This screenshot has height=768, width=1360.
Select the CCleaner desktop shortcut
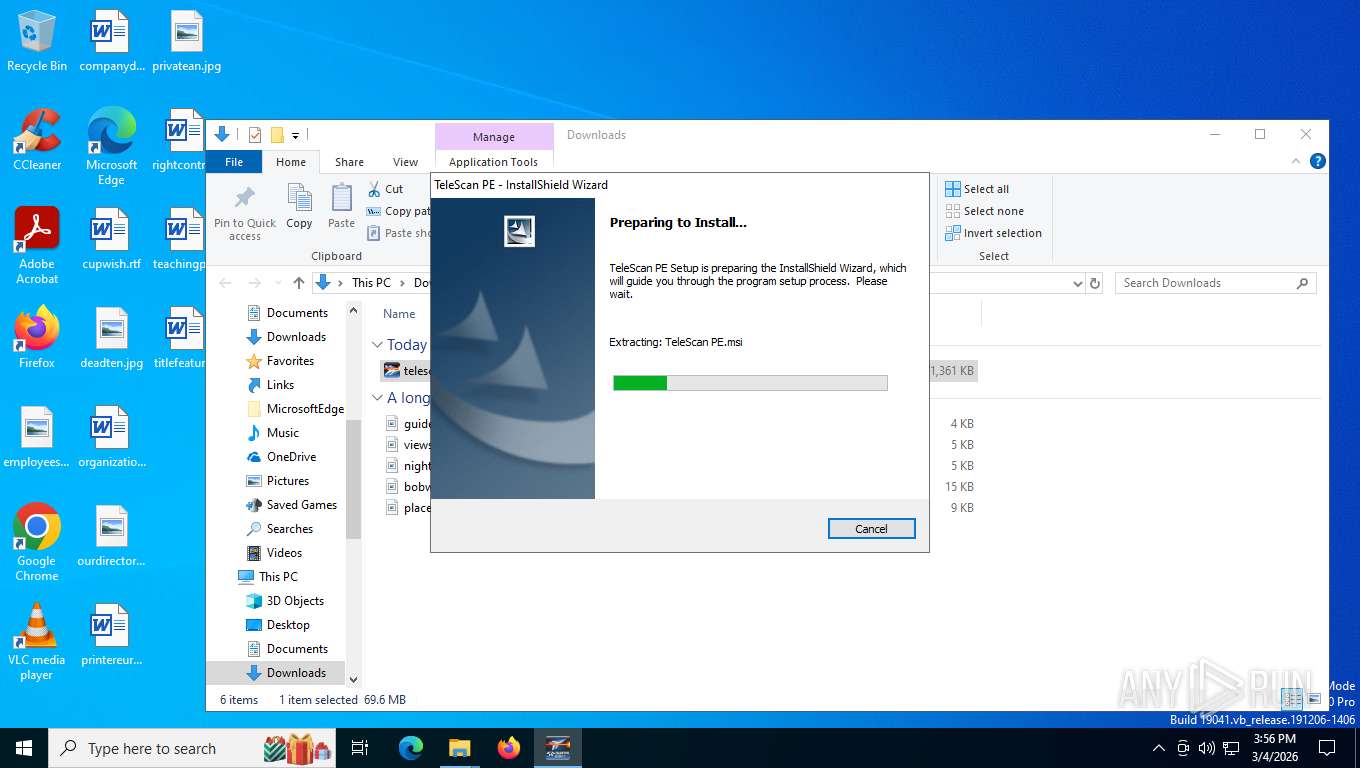click(37, 140)
